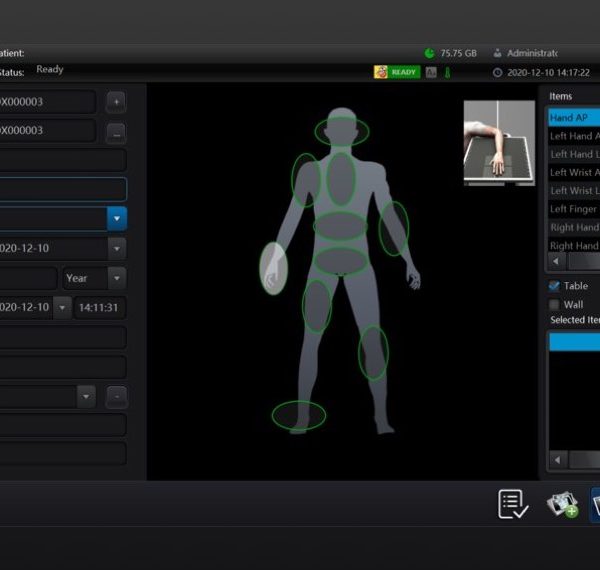
Task: Select the foot region on body diagram
Action: 299,415
